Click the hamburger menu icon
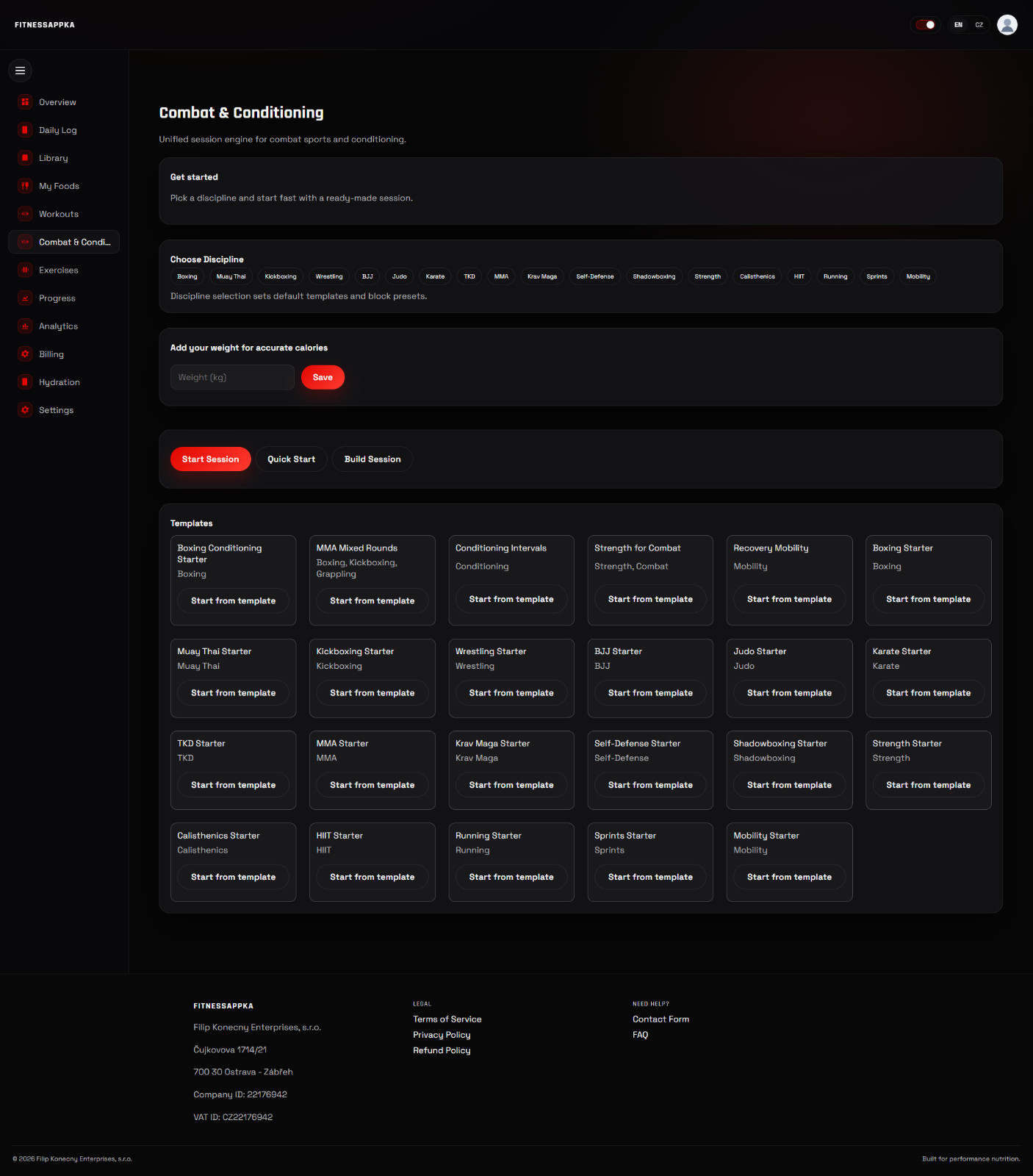1033x1176 pixels. tap(21, 71)
